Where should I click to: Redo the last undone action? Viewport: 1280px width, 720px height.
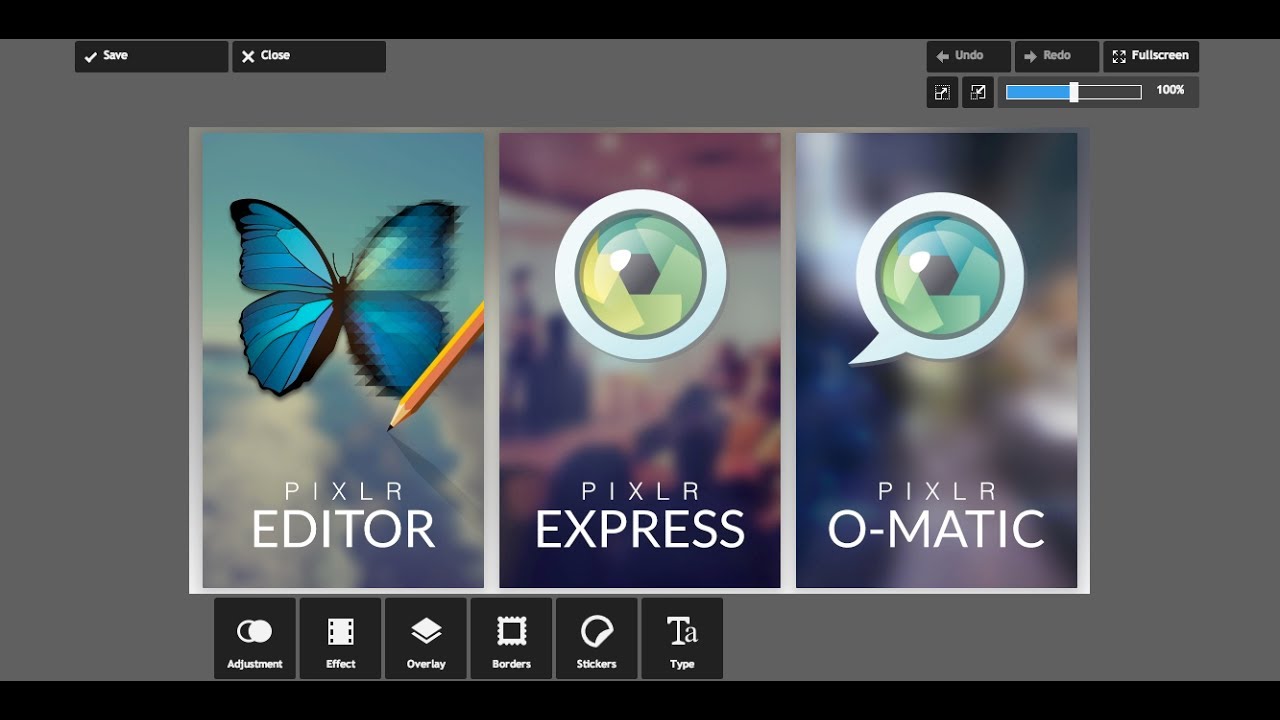click(x=1056, y=56)
